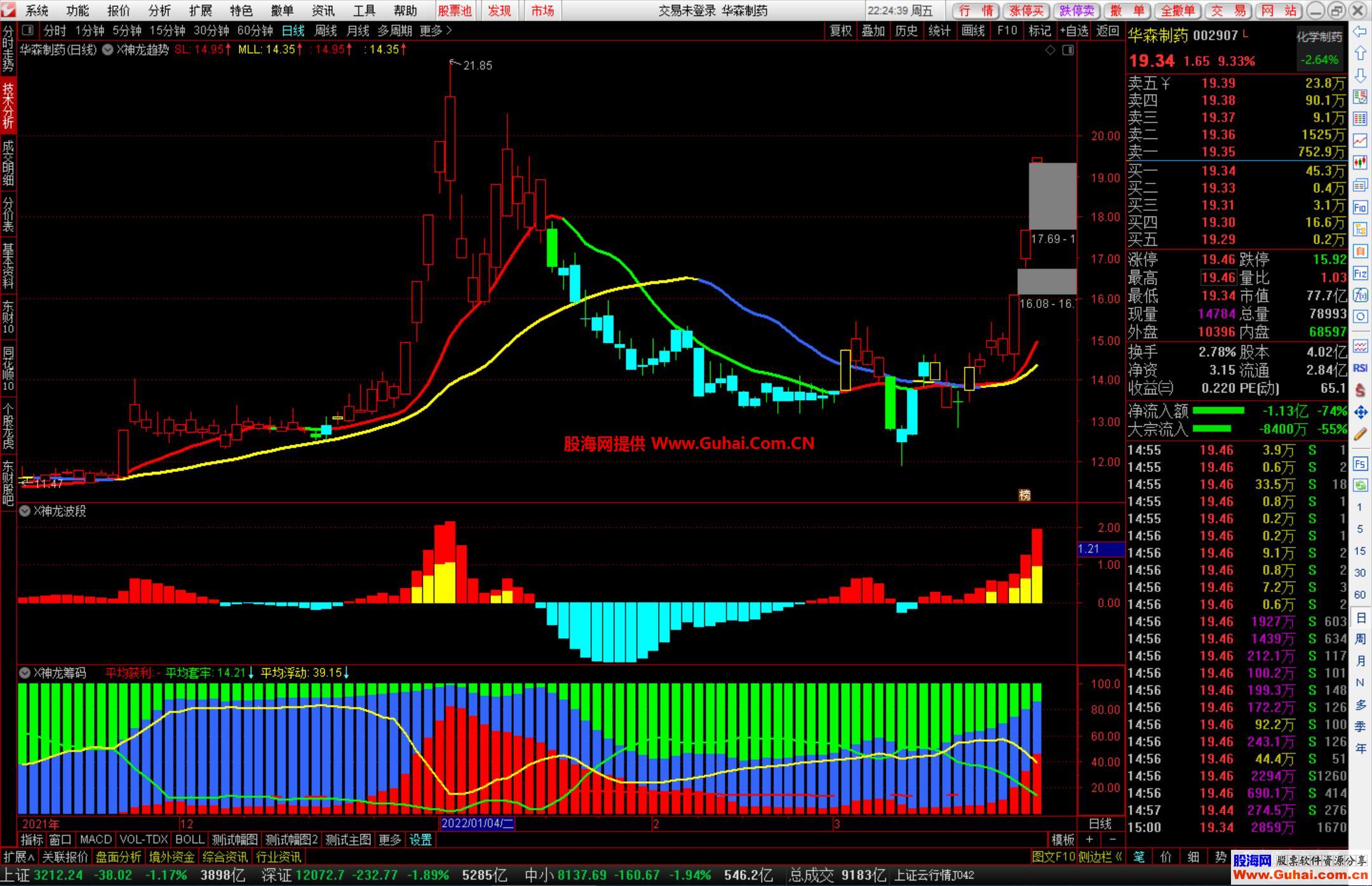Click the blue four-way move arrows icon
The image size is (1372, 886).
pyautogui.click(x=1360, y=412)
